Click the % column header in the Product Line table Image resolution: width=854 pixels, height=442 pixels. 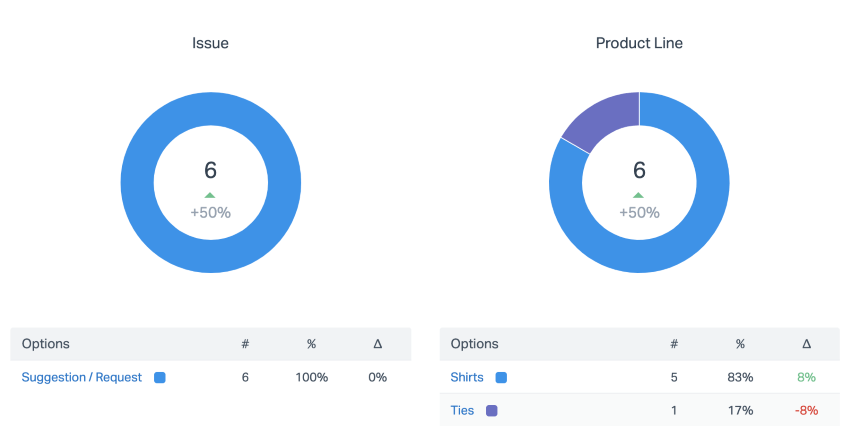(x=740, y=344)
